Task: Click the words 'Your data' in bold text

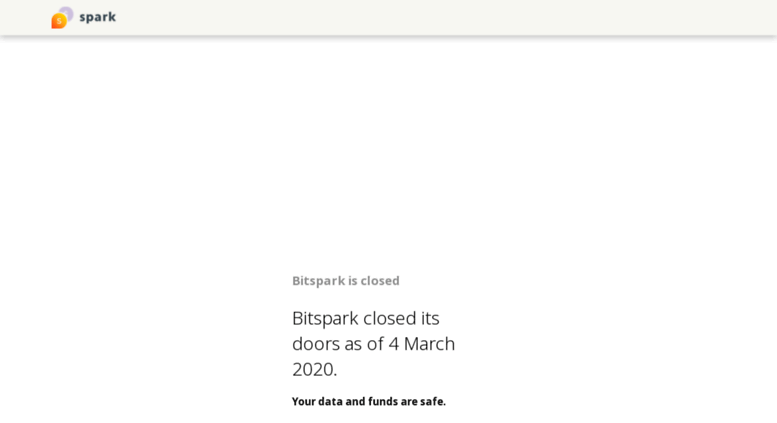Action: (x=317, y=402)
